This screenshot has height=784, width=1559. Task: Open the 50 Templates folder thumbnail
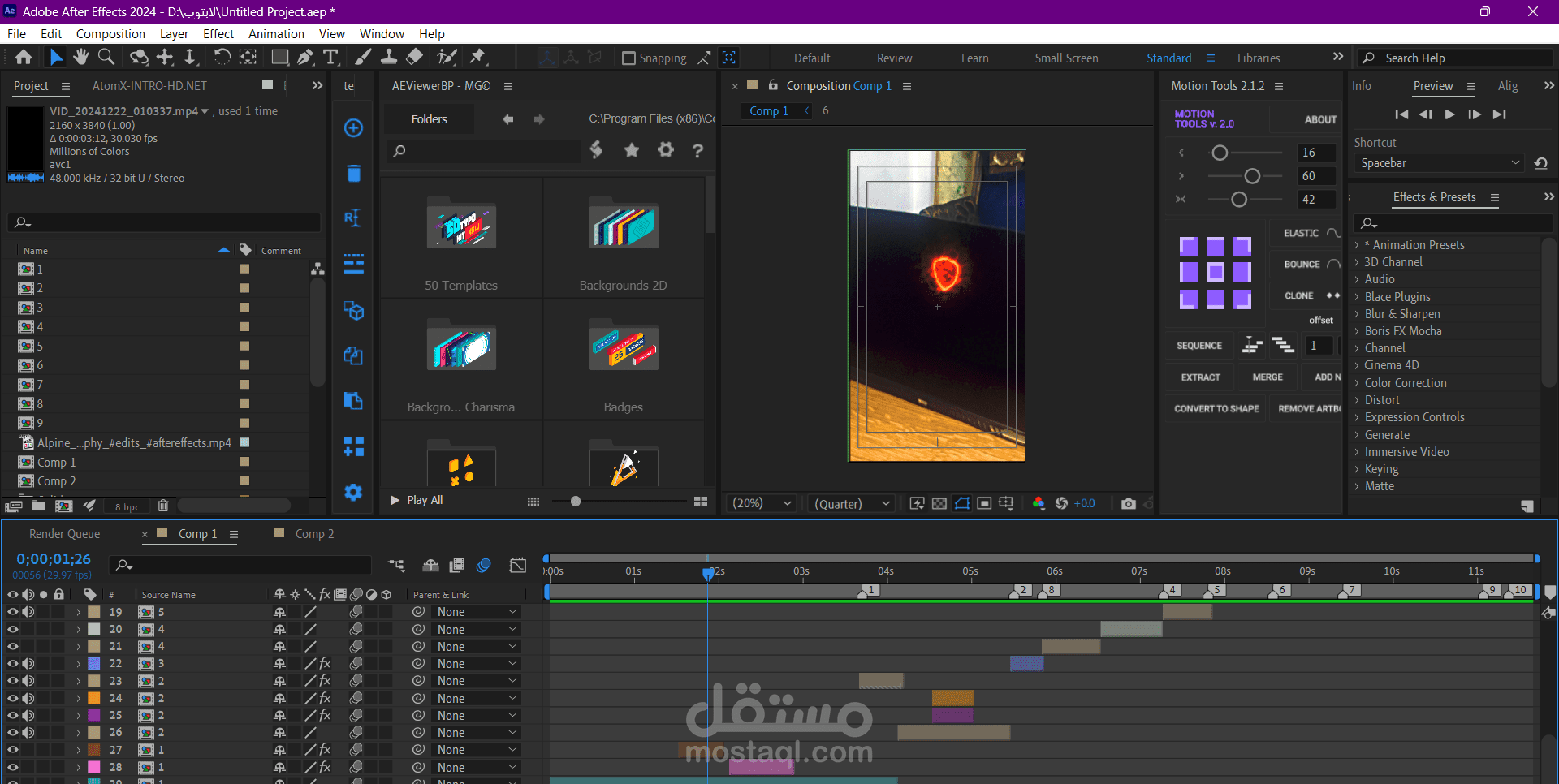(461, 227)
